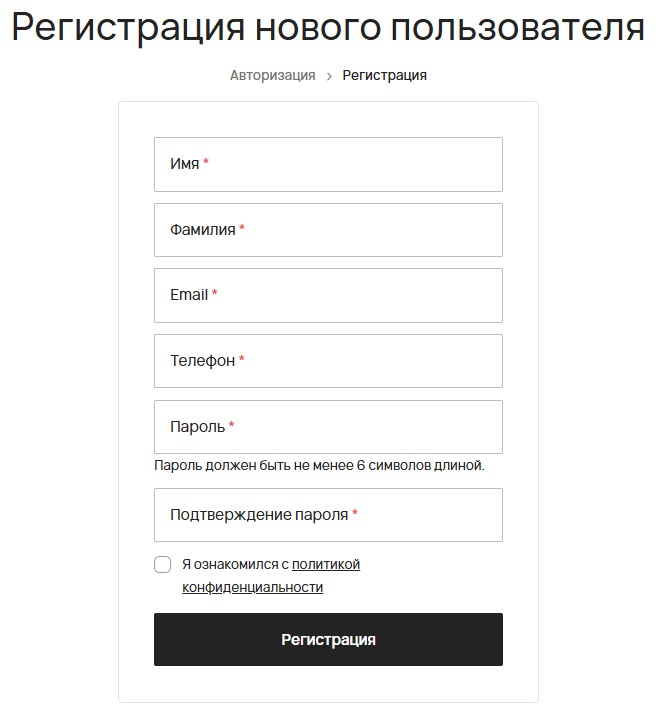Go to Авторизация breadcrumb link

(x=272, y=75)
